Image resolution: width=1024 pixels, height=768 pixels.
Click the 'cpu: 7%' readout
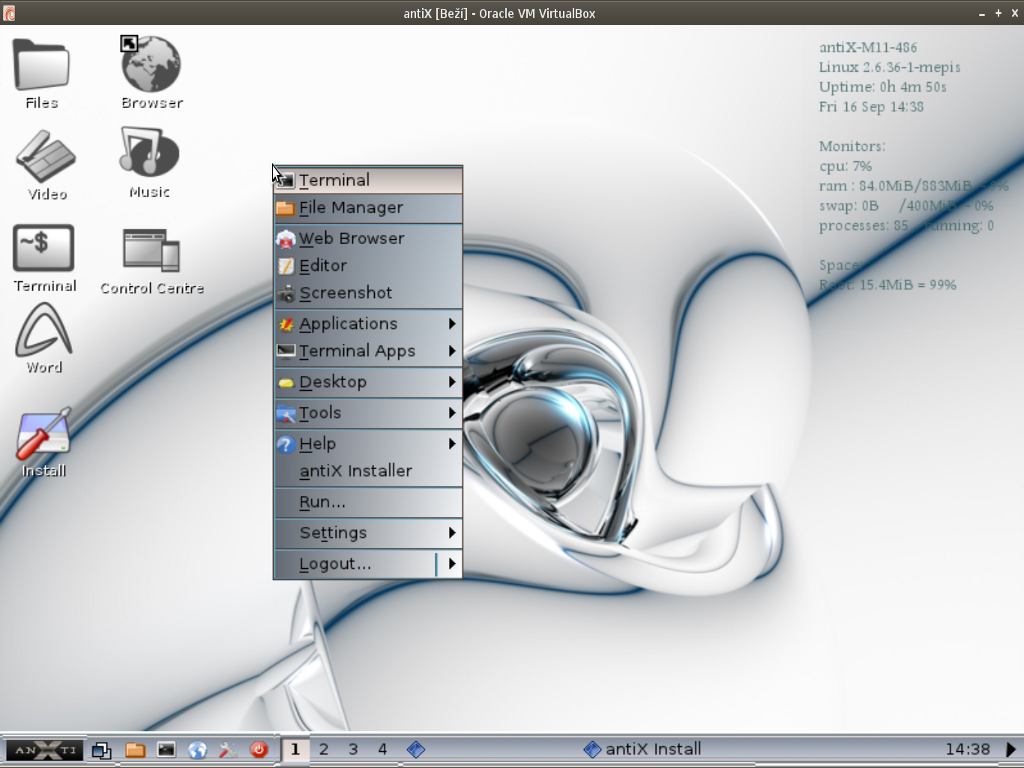(845, 166)
